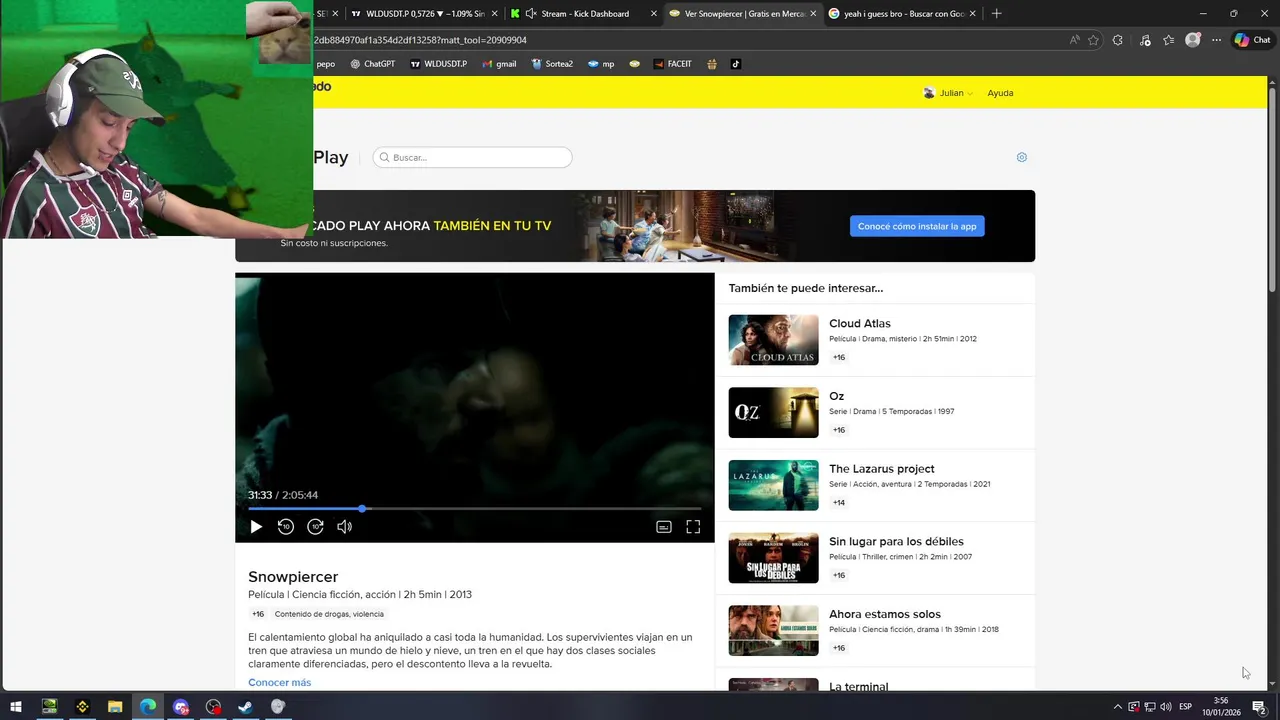The width and height of the screenshot is (1280, 720).
Task: Play the Snowpiercer video
Action: [256, 527]
